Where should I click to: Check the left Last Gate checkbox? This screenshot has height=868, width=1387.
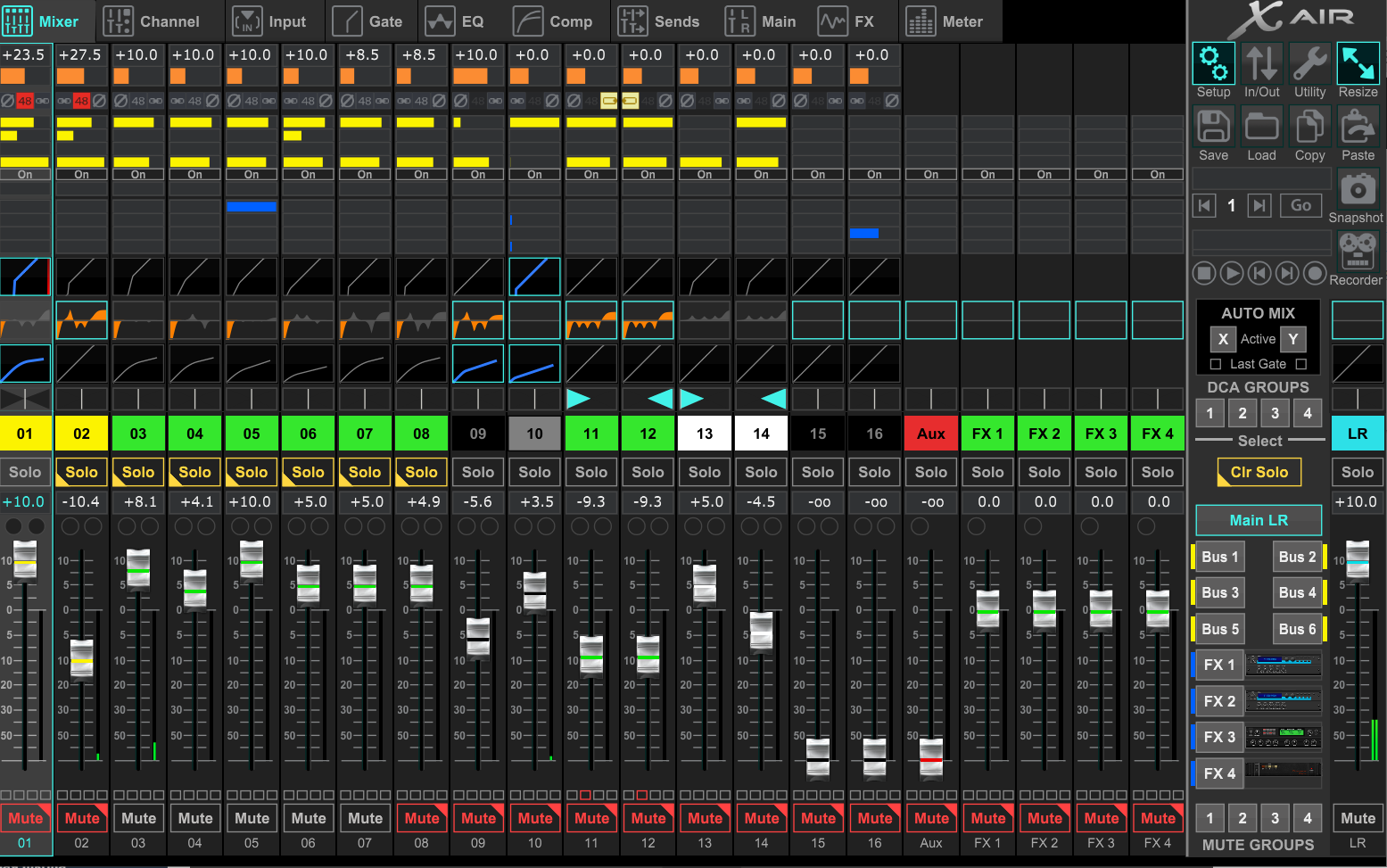pos(1215,364)
